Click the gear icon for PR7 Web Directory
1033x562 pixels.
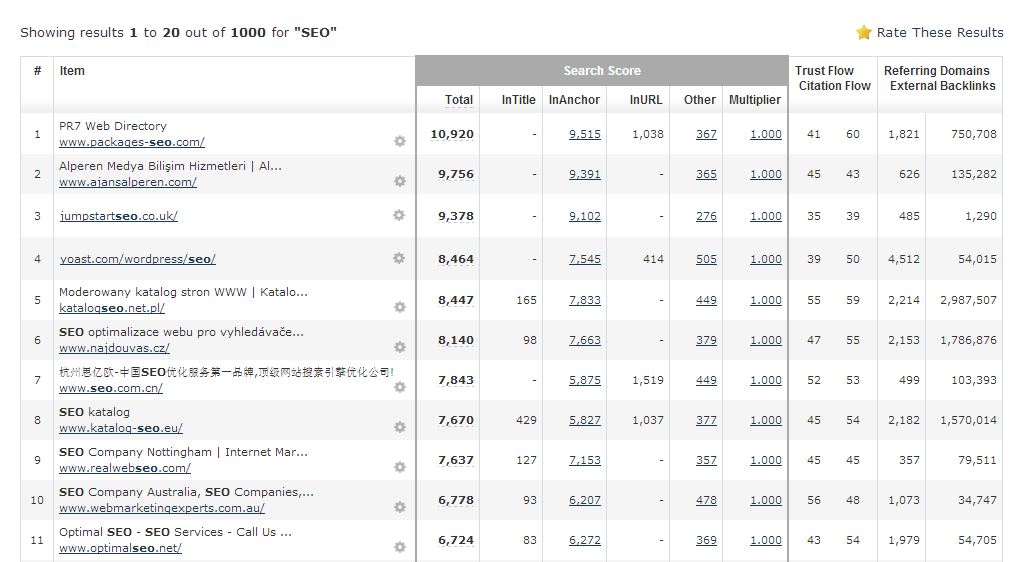point(400,141)
